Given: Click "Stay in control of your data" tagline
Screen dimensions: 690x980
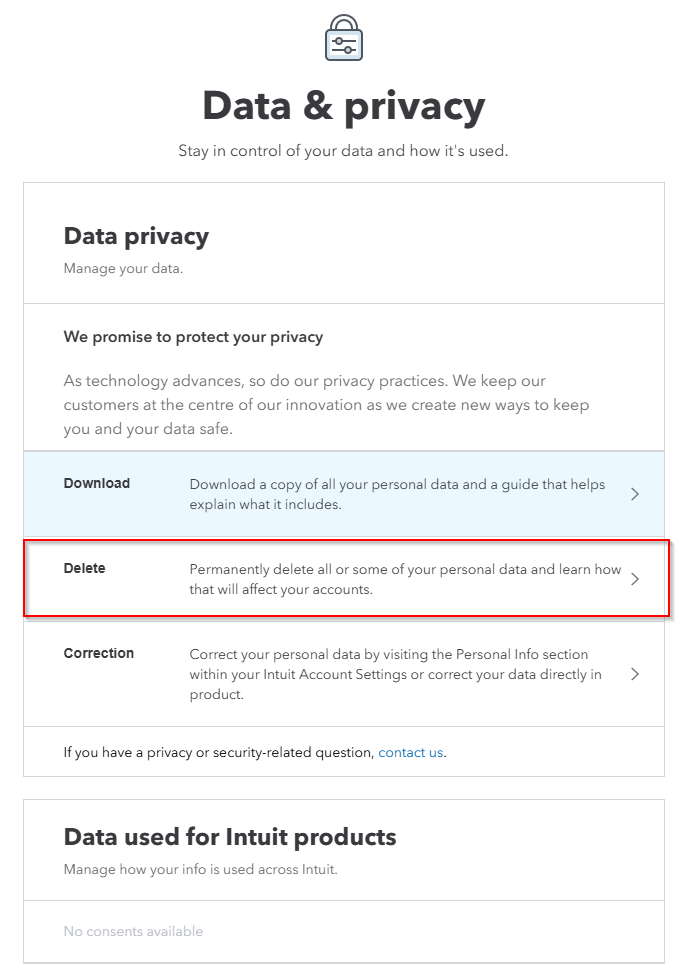Looking at the screenshot, I should click(x=344, y=151).
